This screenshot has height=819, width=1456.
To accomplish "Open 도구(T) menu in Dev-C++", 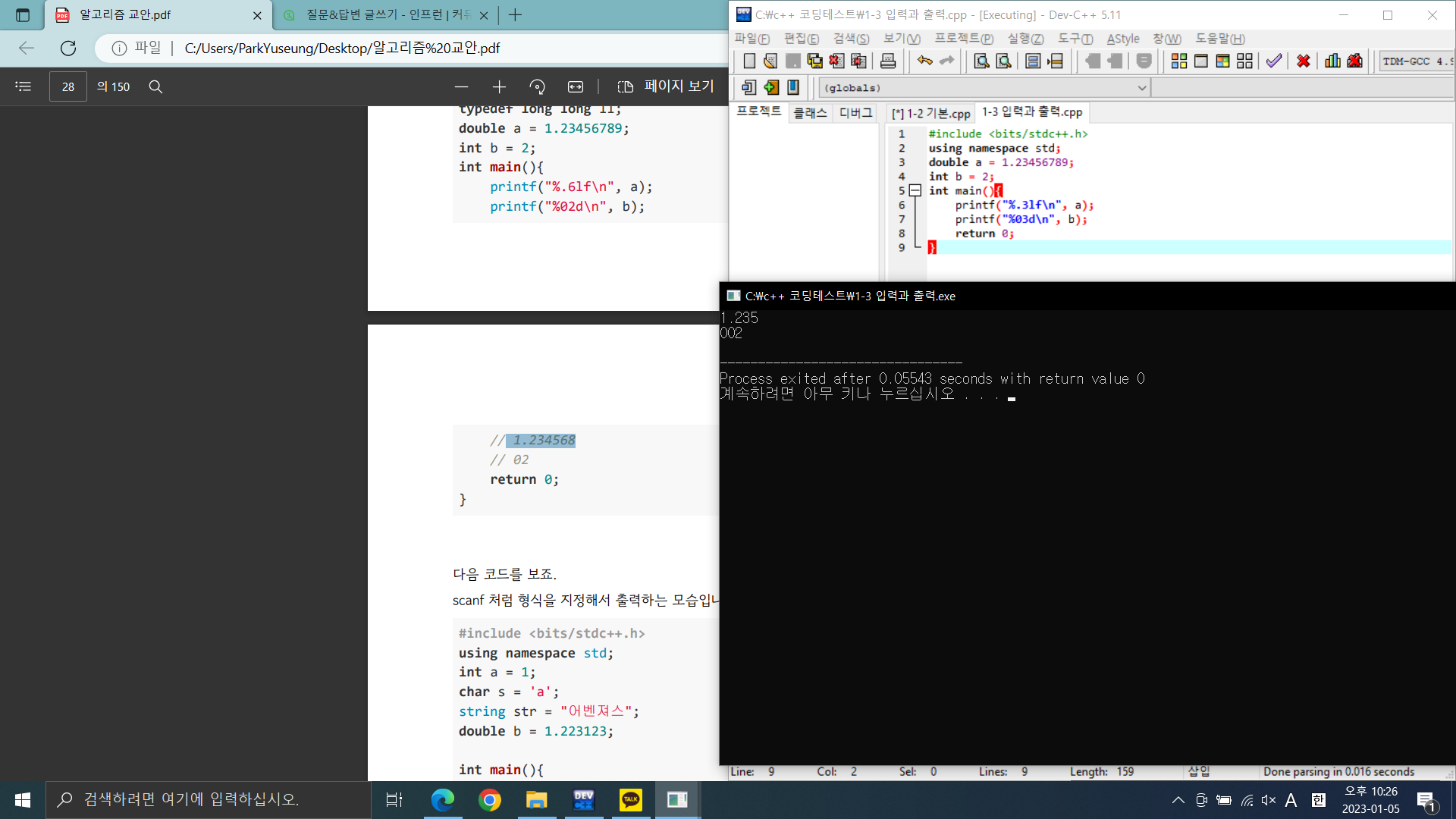I will pyautogui.click(x=1075, y=39).
